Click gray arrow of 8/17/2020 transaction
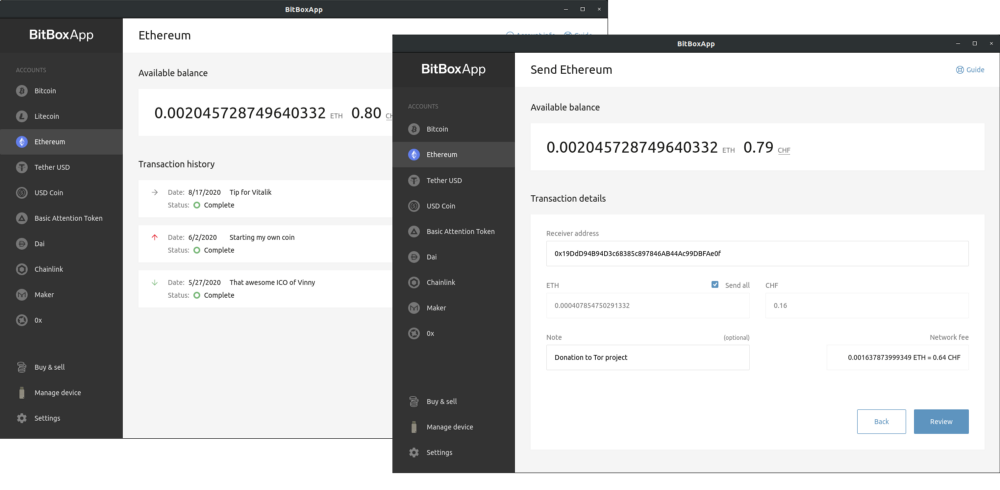 pyautogui.click(x=154, y=192)
